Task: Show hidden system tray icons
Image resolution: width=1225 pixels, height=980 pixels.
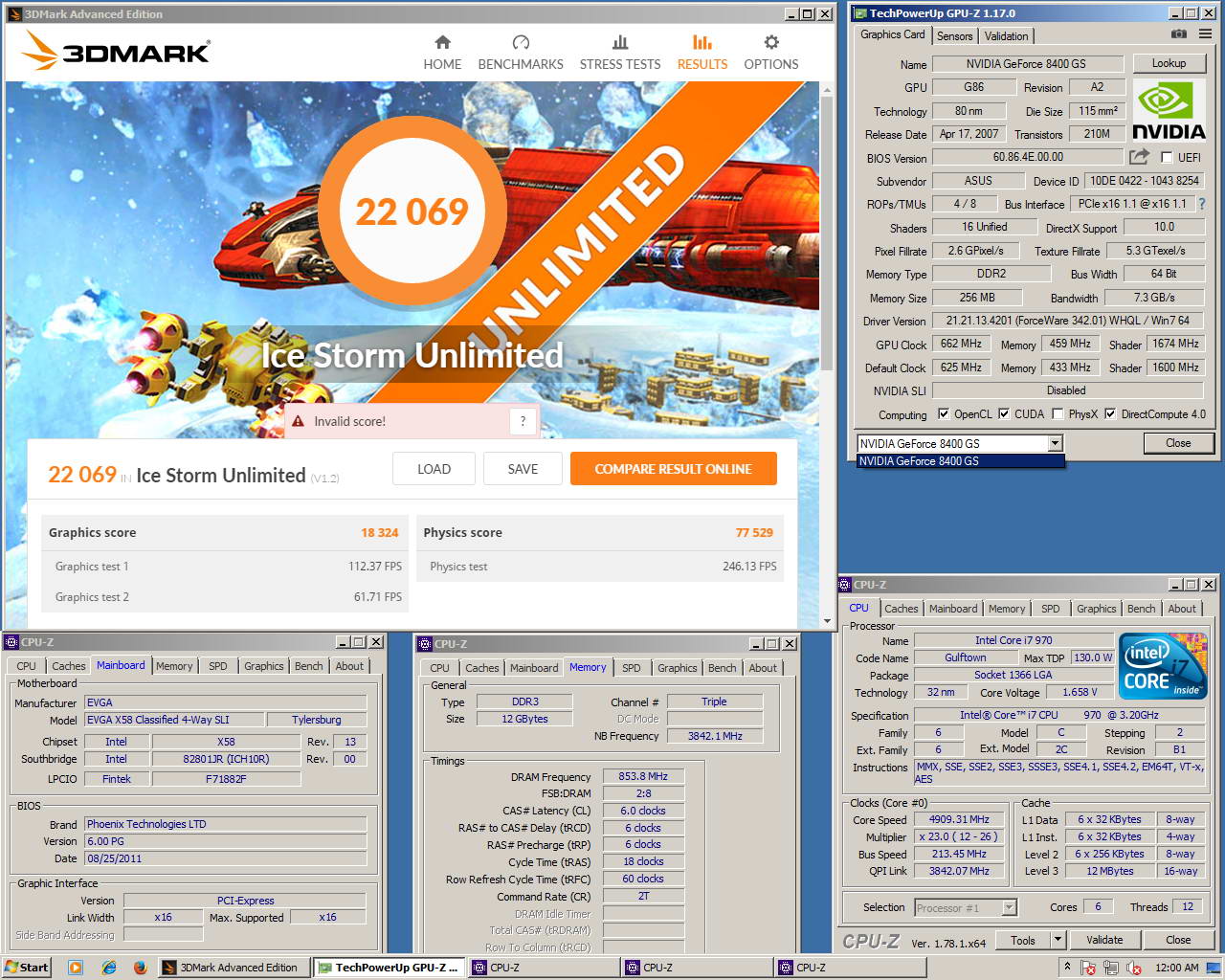Action: tap(1067, 968)
